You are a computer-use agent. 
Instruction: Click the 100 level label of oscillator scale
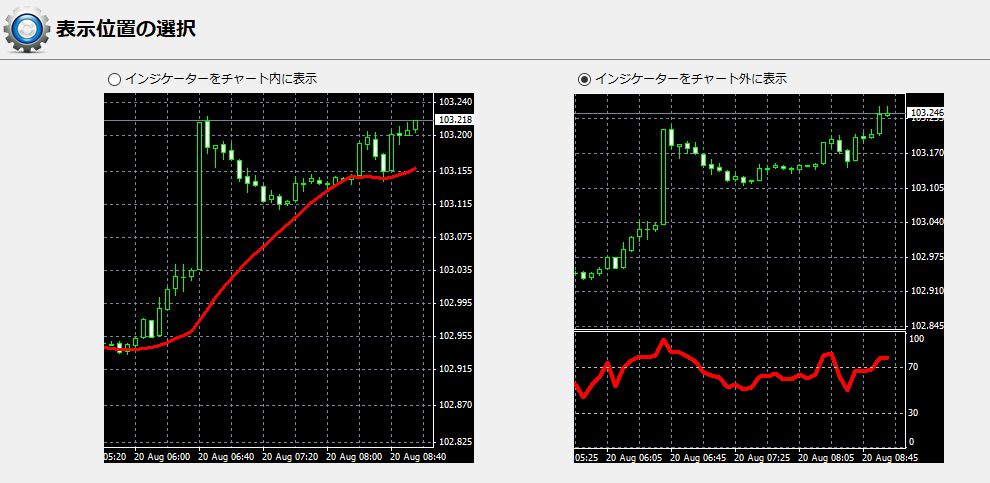click(x=914, y=339)
